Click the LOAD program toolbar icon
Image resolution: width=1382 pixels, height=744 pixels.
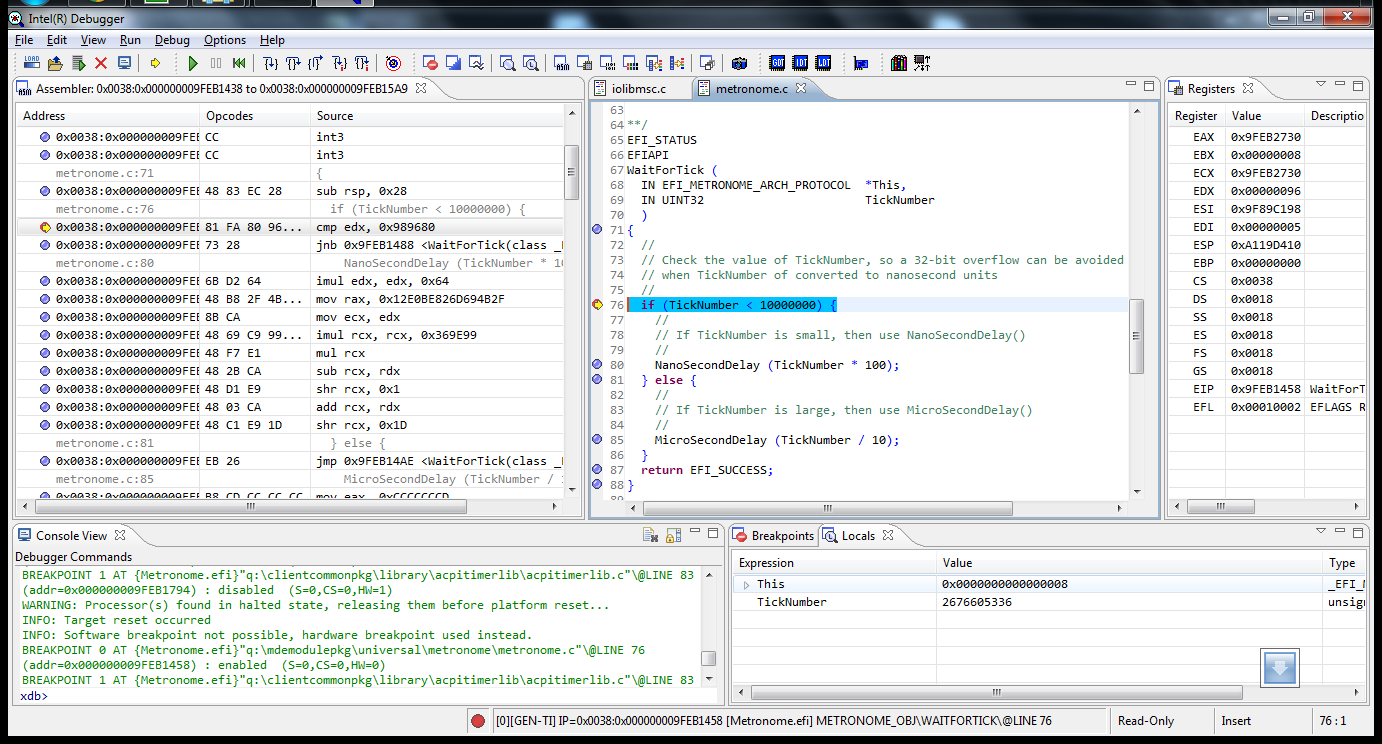coord(31,63)
